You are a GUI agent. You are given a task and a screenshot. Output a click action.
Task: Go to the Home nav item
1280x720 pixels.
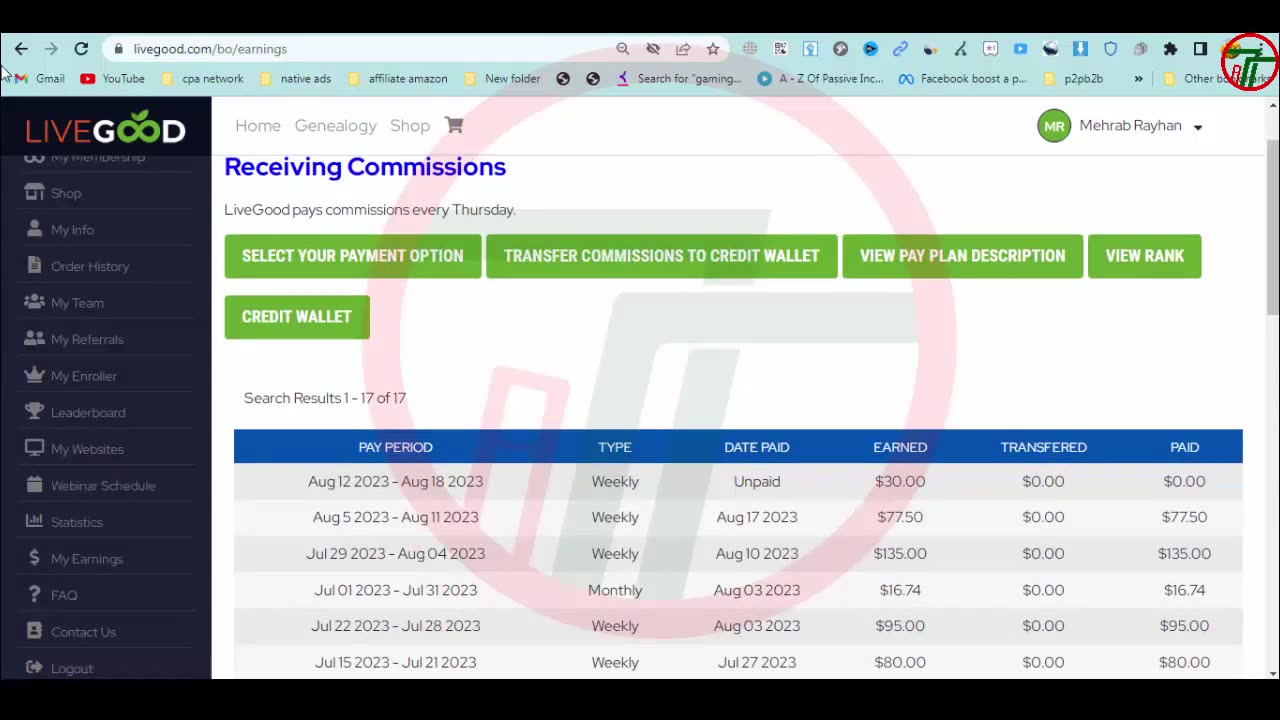pyautogui.click(x=258, y=125)
